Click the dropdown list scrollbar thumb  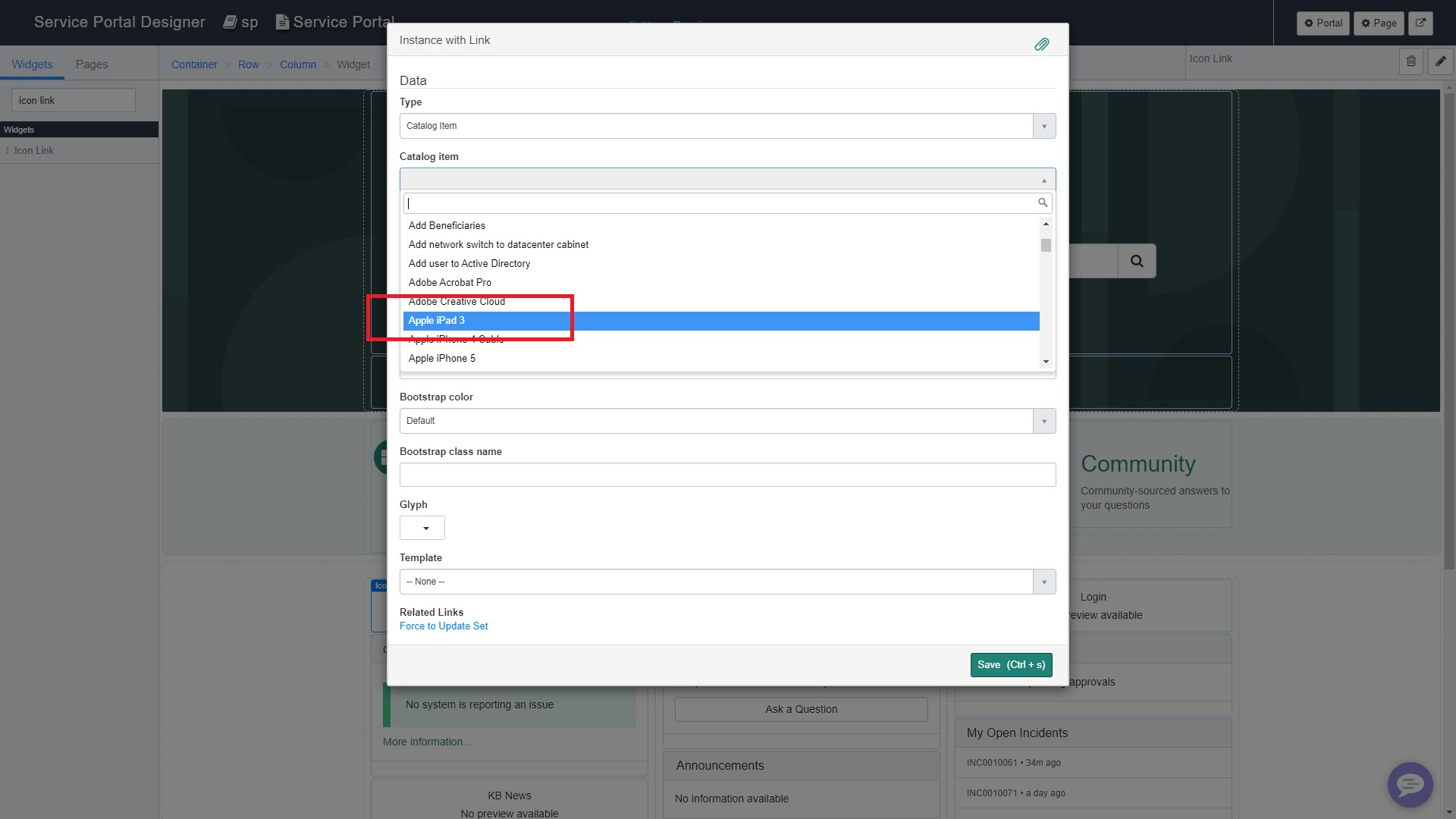point(1046,245)
